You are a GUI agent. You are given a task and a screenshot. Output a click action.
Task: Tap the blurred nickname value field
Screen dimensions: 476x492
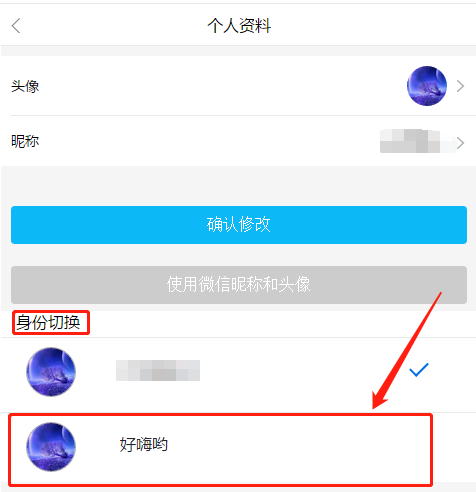417,141
